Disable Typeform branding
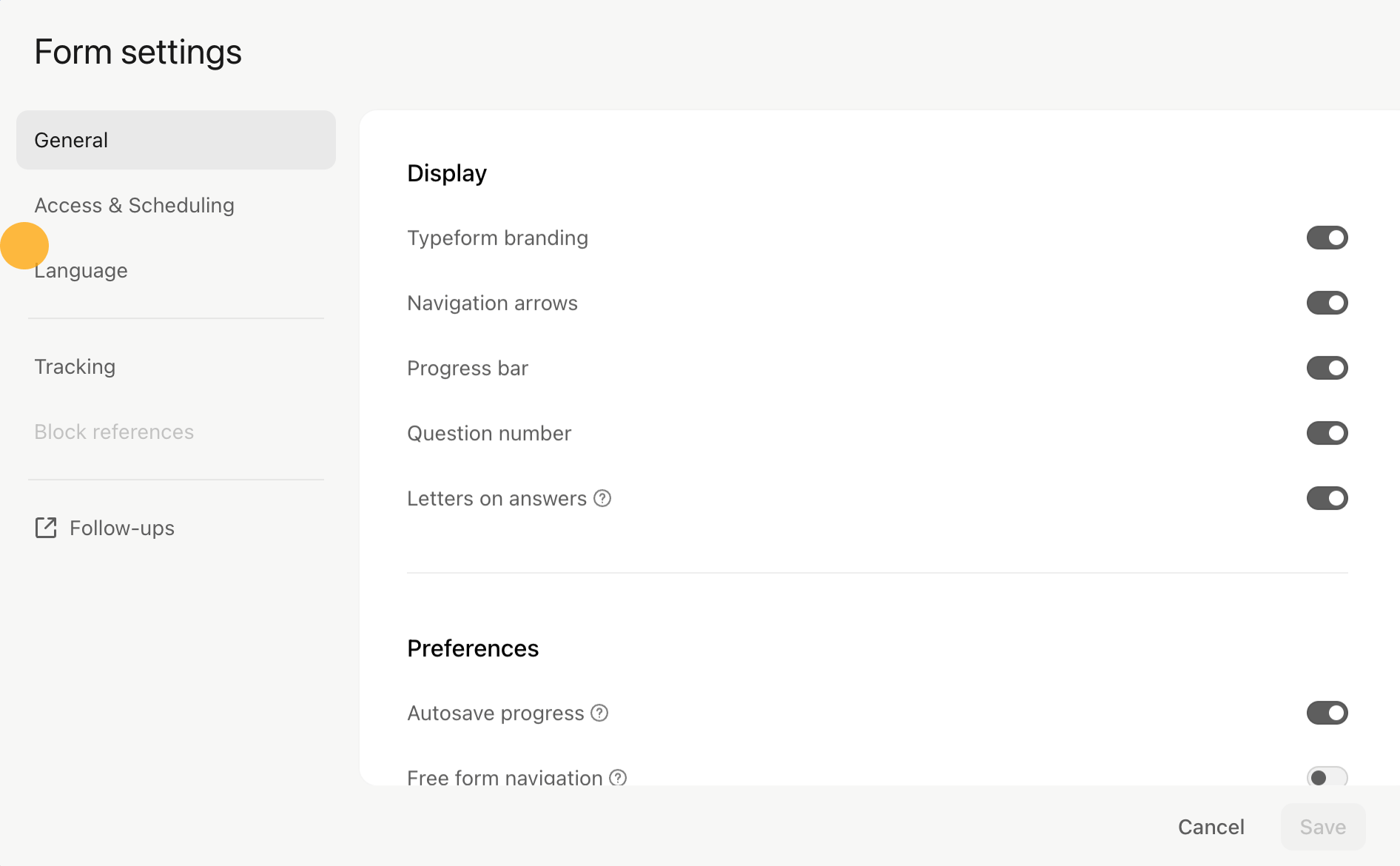Screen dimensions: 1400x866 pos(1327,238)
